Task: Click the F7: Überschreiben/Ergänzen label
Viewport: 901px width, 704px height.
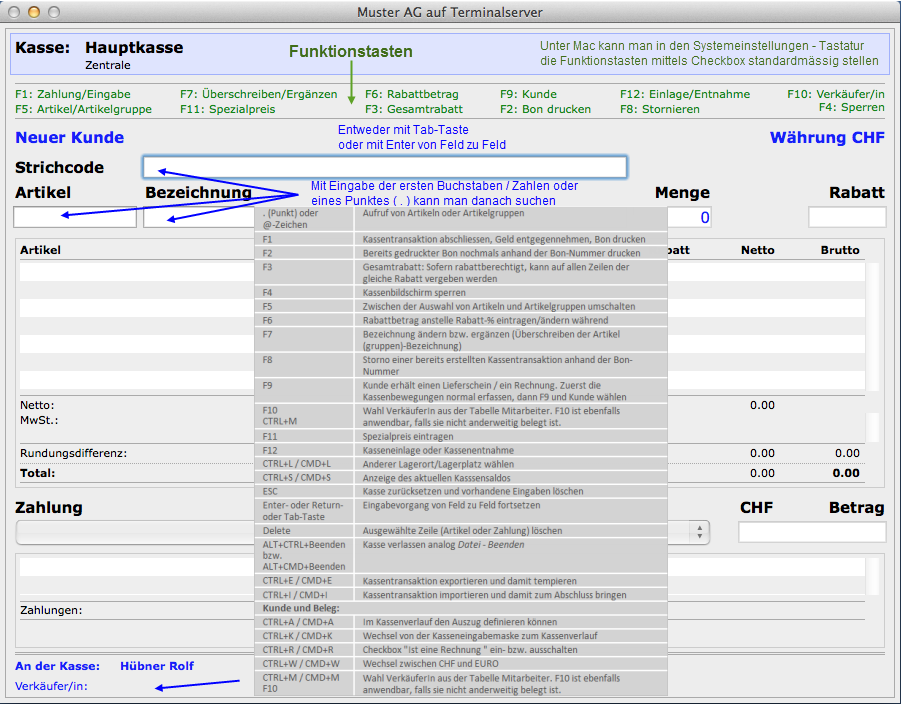Action: (259, 95)
